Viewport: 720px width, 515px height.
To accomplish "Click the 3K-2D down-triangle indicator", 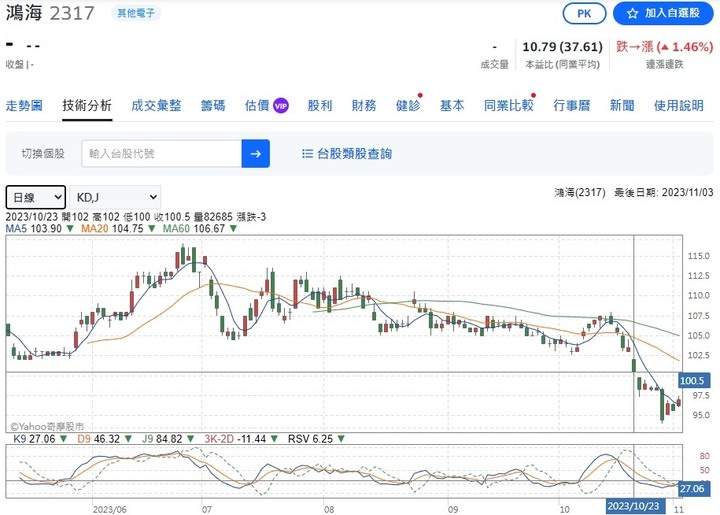I will (274, 439).
